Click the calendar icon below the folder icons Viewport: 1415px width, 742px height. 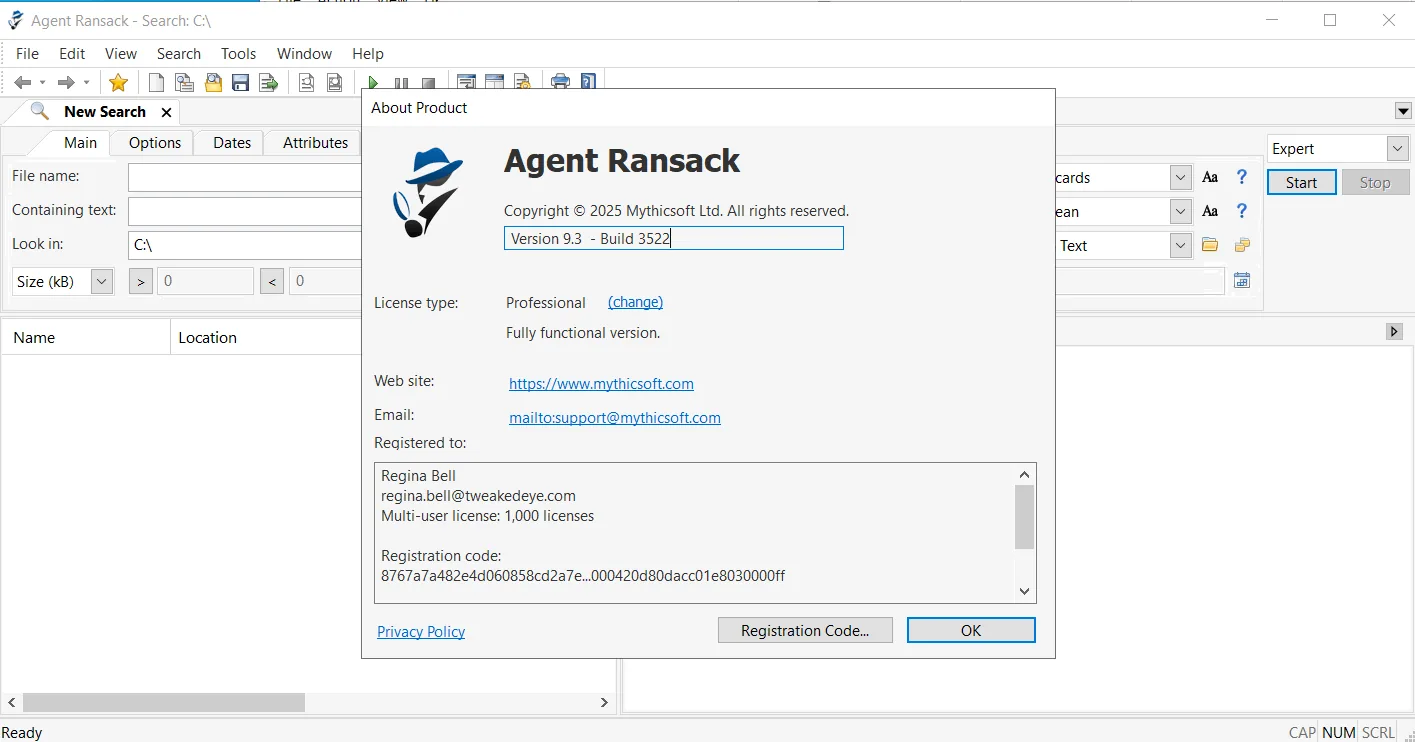coord(1242,281)
